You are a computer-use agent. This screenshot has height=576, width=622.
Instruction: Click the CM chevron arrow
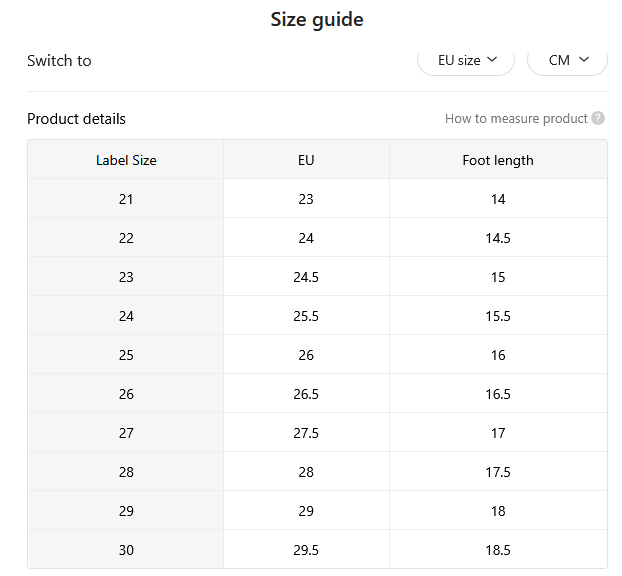[584, 60]
